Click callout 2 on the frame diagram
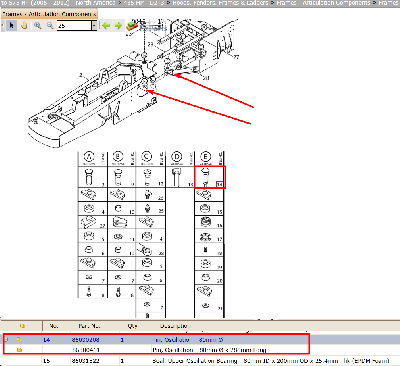Viewport: 400px width, 366px height. (81, 75)
